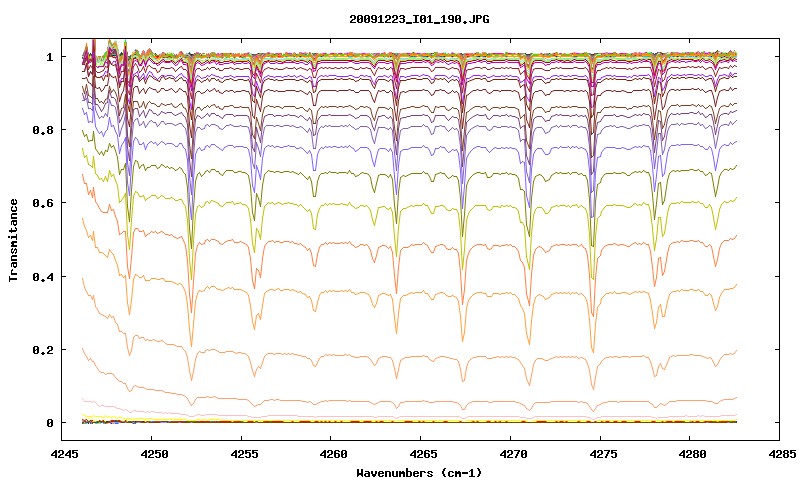Click y-axis tick value 0.6
This screenshot has width=800, height=480.
pos(43,203)
